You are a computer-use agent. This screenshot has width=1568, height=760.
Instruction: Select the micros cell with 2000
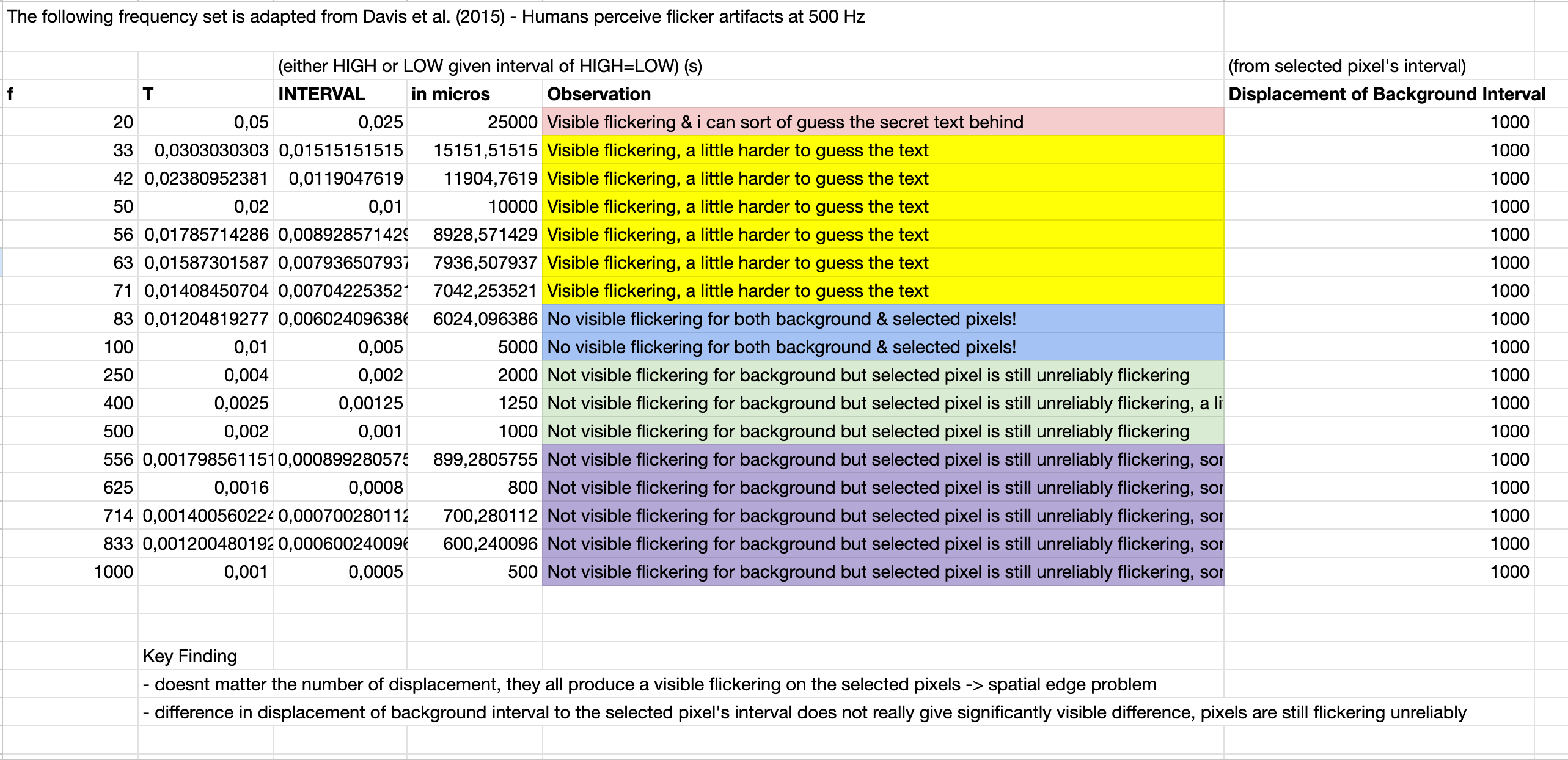(475, 375)
